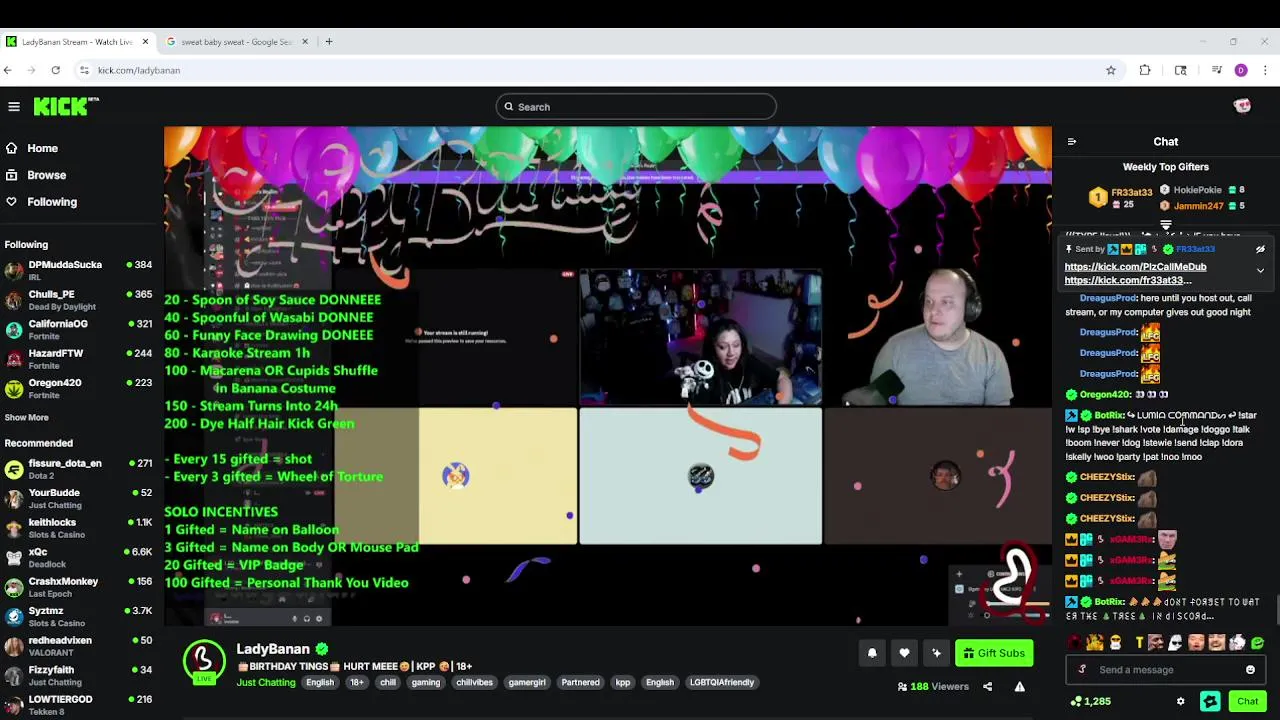Screen dimensions: 1280x720
Task: Toggle stream notification bell
Action: click(x=872, y=653)
